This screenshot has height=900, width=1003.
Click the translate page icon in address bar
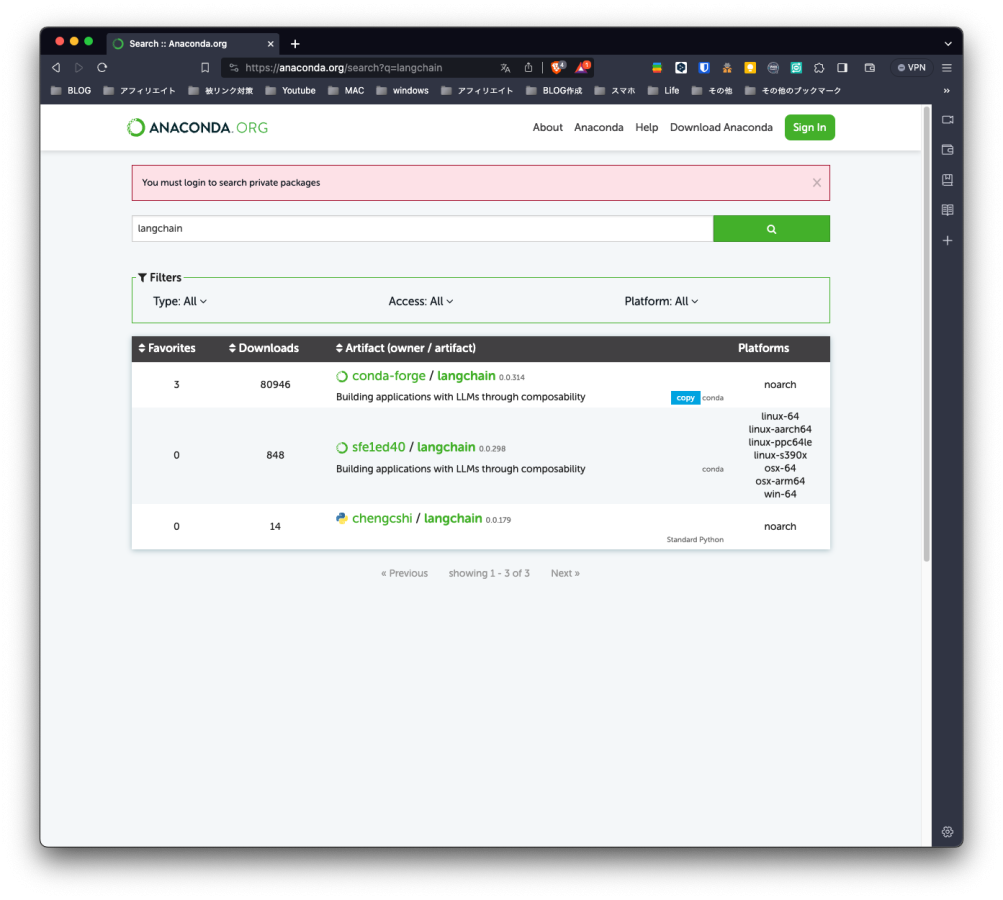tap(505, 67)
